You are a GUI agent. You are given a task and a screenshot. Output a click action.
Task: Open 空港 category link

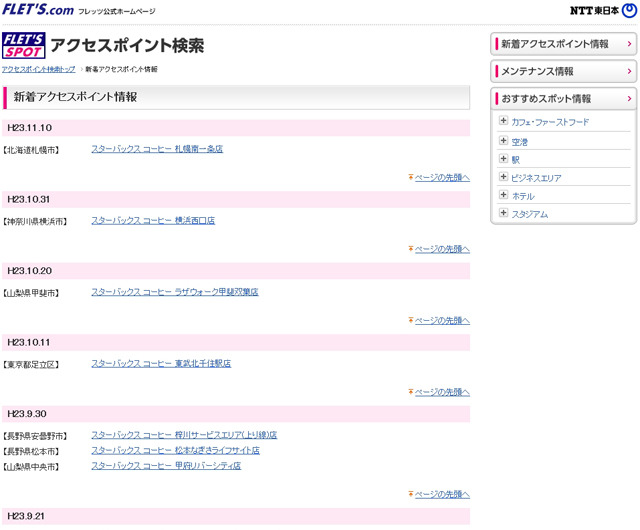point(519,142)
